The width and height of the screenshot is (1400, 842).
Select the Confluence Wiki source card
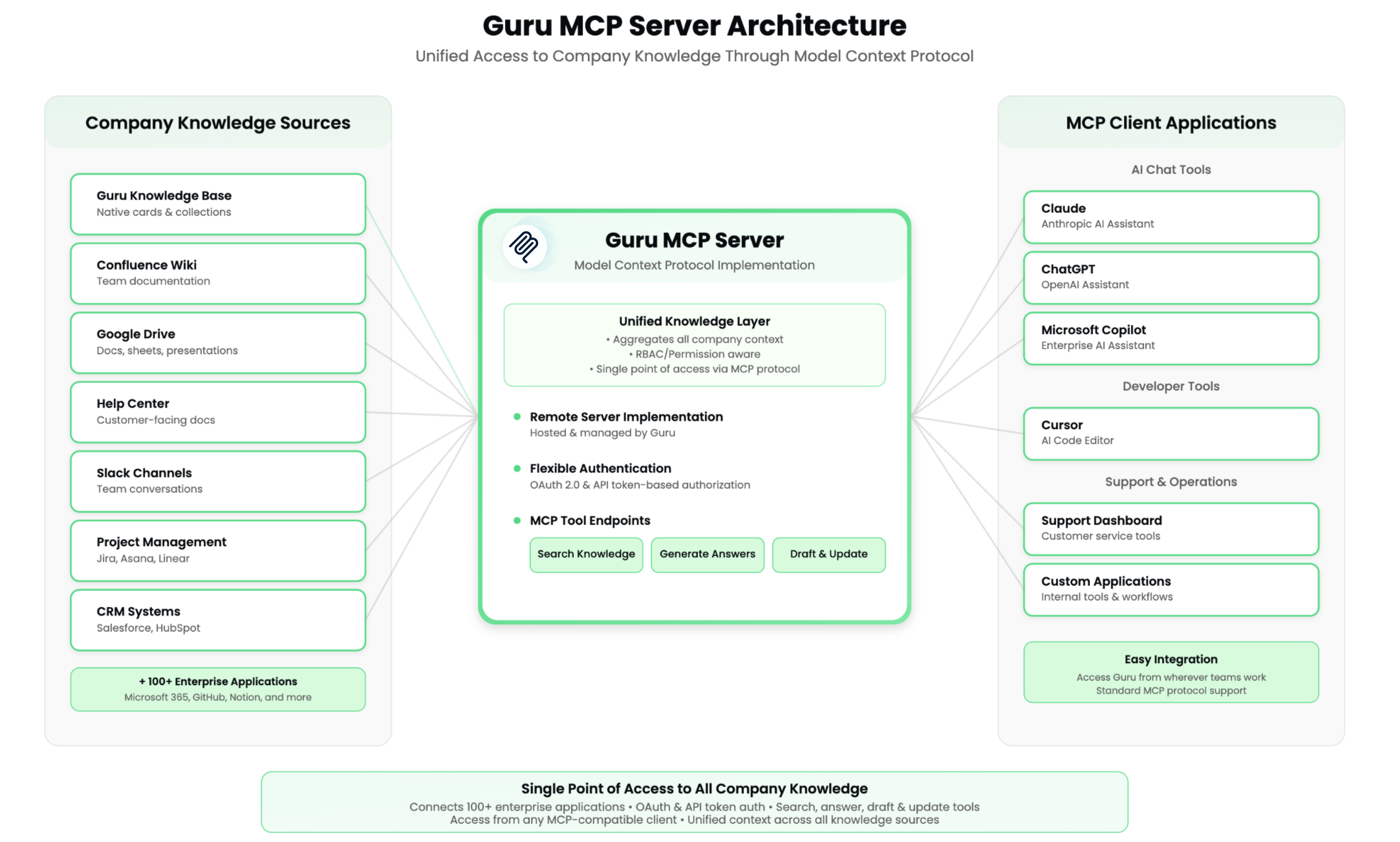pos(218,273)
